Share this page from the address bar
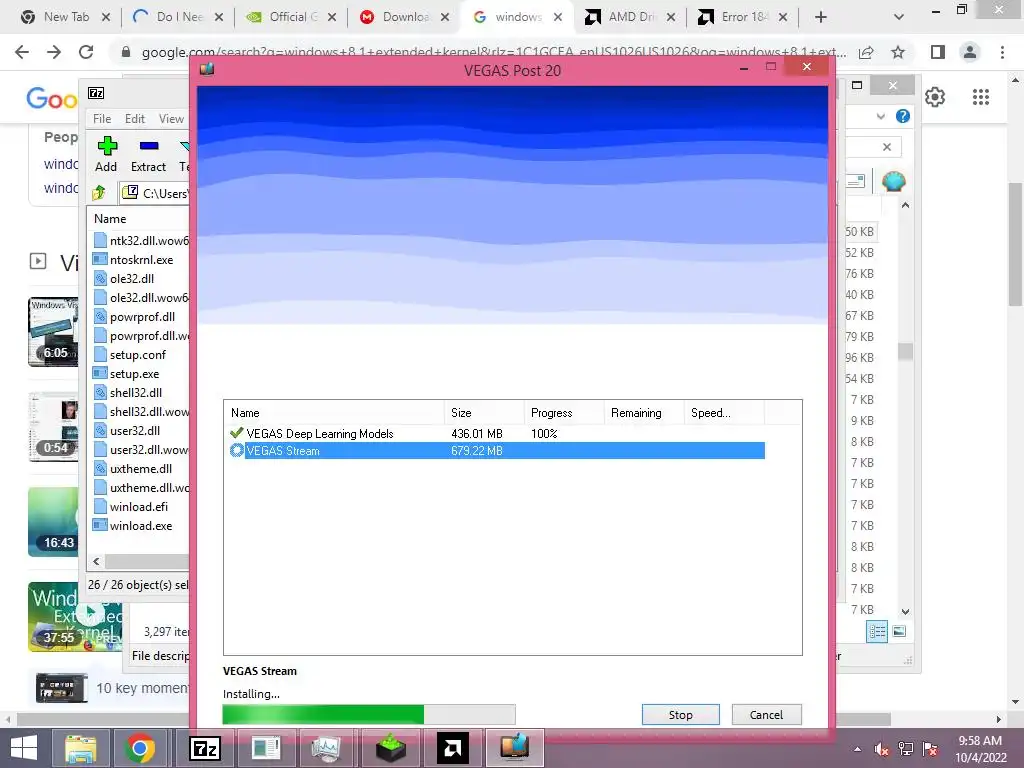The width and height of the screenshot is (1024, 768). pyautogui.click(x=867, y=52)
